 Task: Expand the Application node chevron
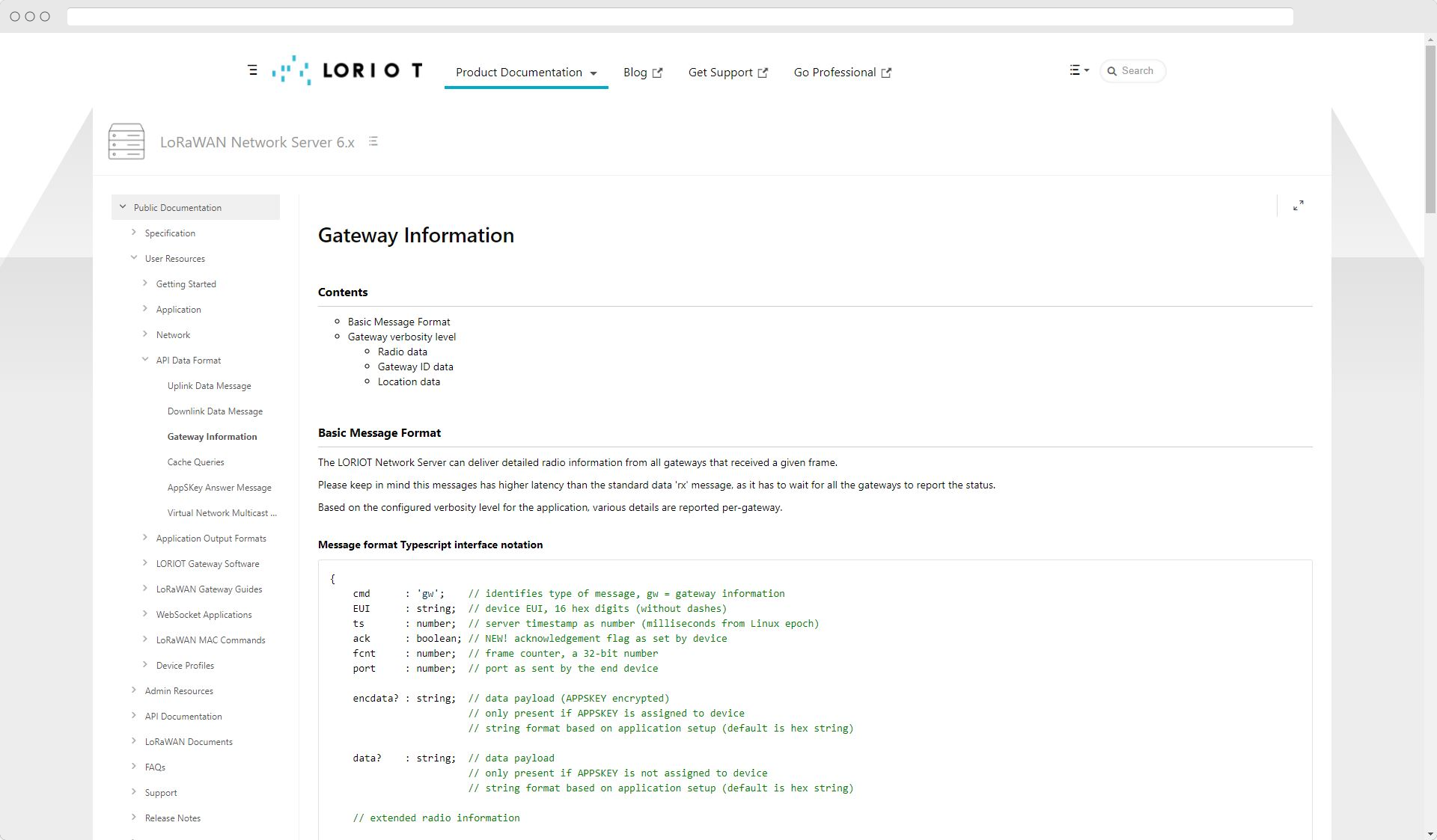pyautogui.click(x=145, y=309)
